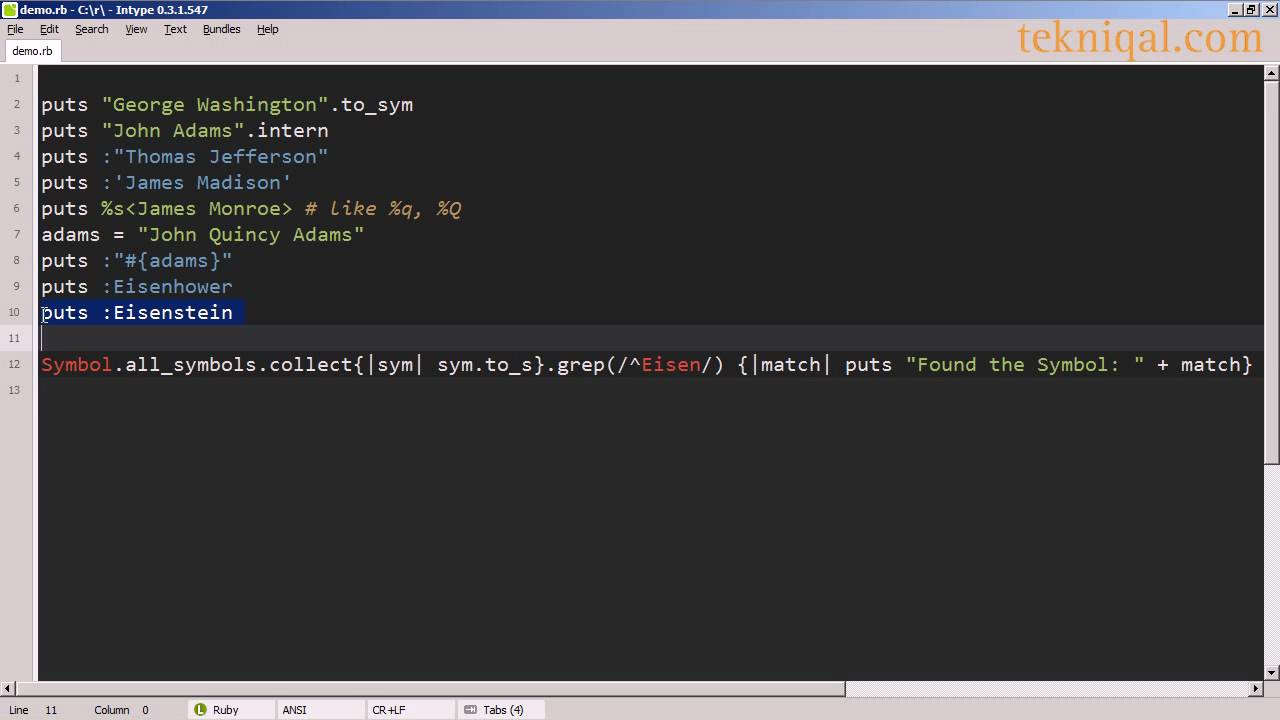Click the horizontal scrollbar left arrow
The width and height of the screenshot is (1280, 720).
coord(8,688)
